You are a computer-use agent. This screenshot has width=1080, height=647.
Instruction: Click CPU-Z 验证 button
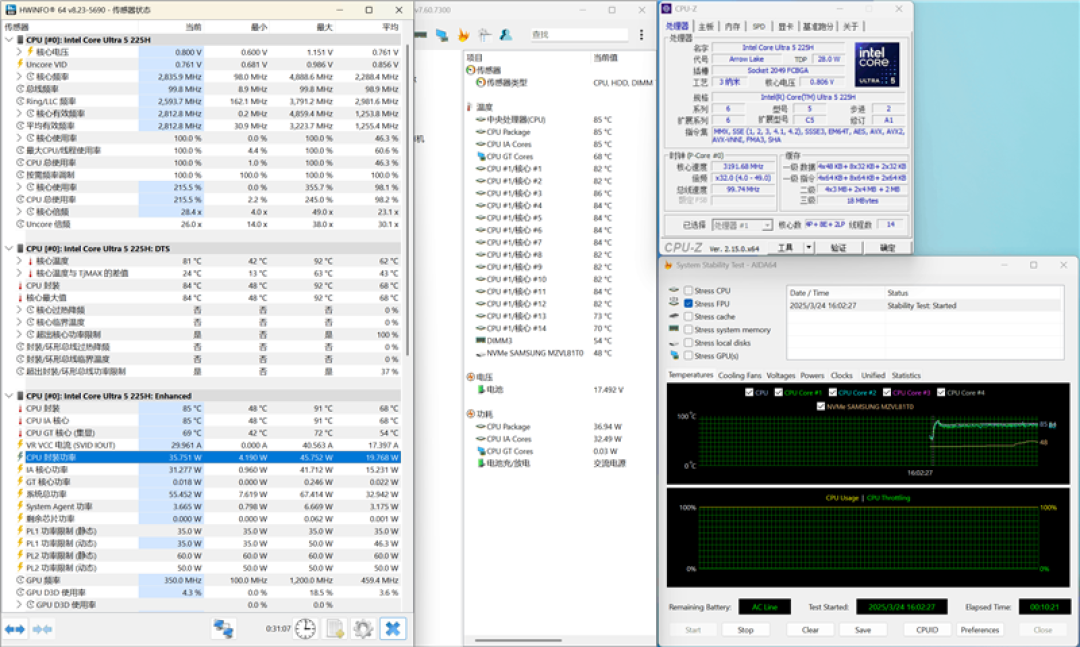point(838,247)
